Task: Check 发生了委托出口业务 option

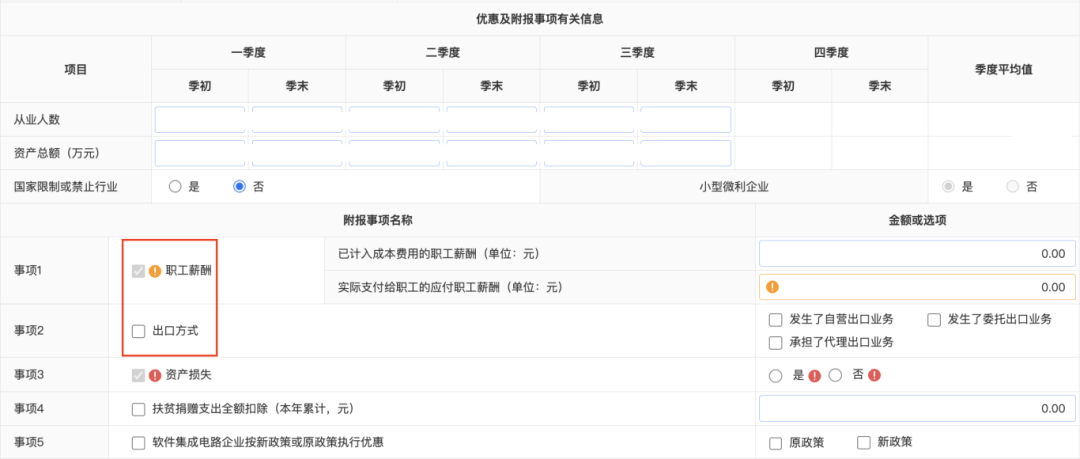Action: click(934, 320)
